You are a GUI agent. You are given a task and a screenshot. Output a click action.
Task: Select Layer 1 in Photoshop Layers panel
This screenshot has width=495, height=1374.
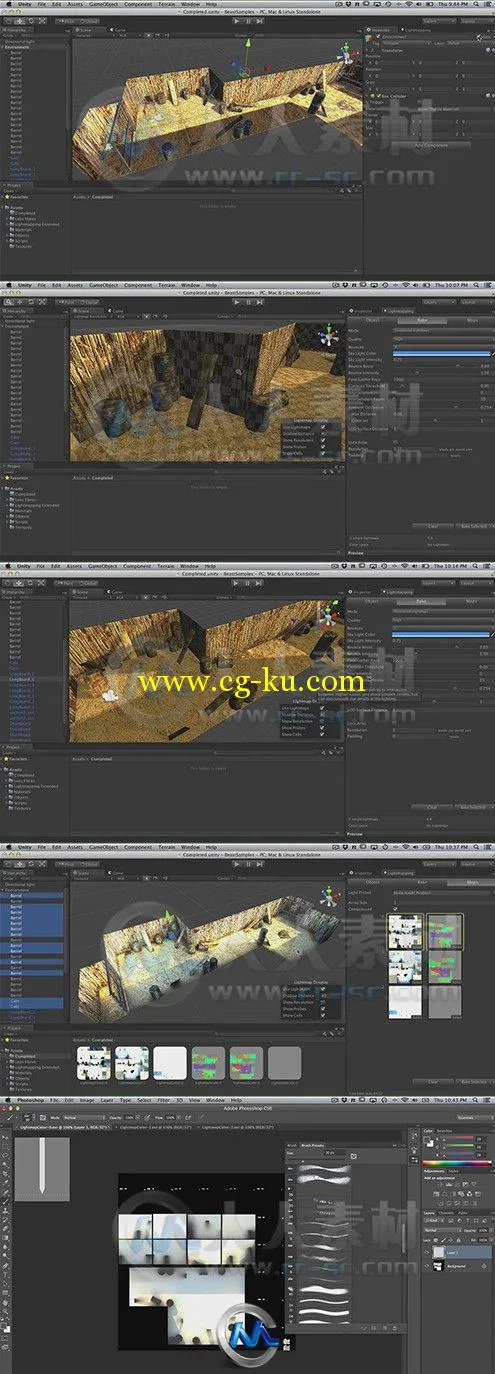tap(457, 1252)
